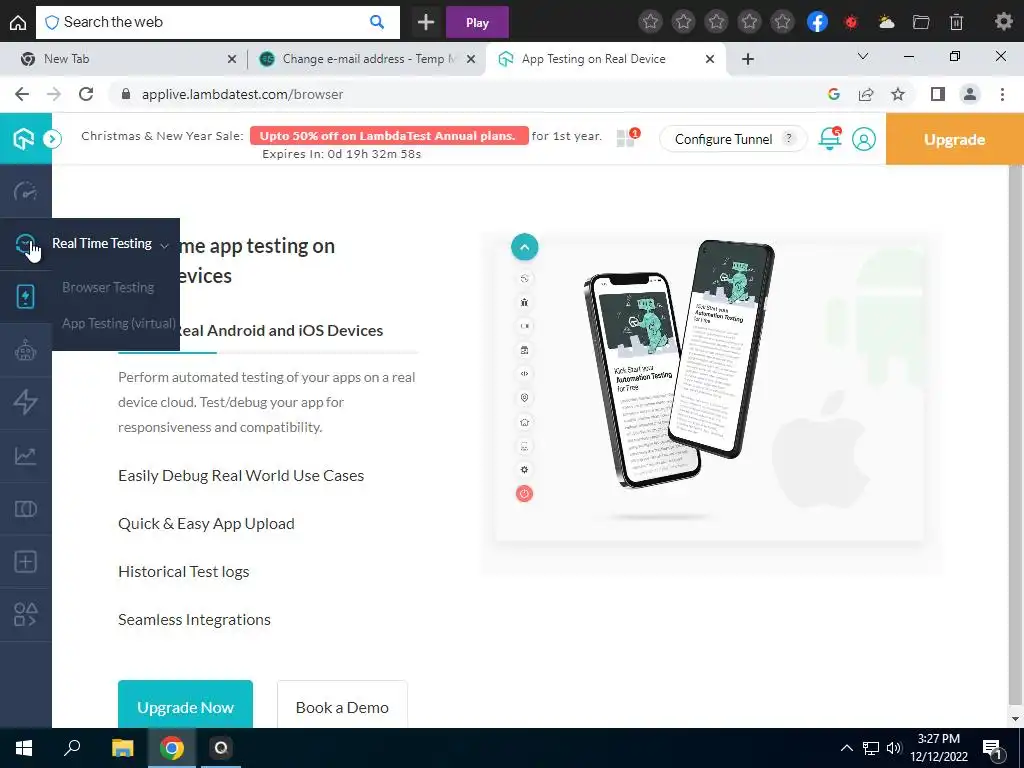Open the plus box sidebar icon
The height and width of the screenshot is (768, 1024).
25,562
